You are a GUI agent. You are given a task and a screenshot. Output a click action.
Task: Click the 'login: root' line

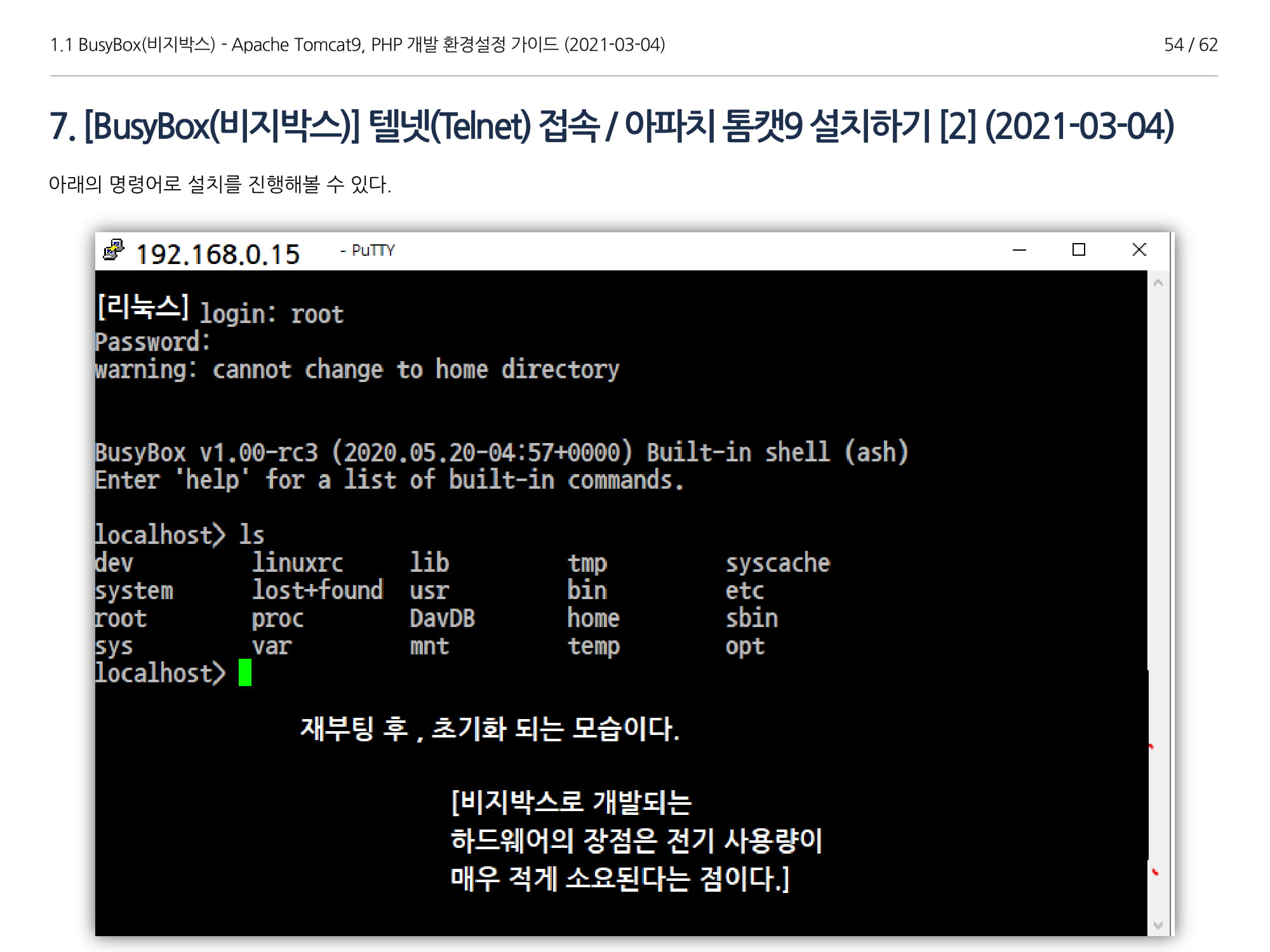271,314
